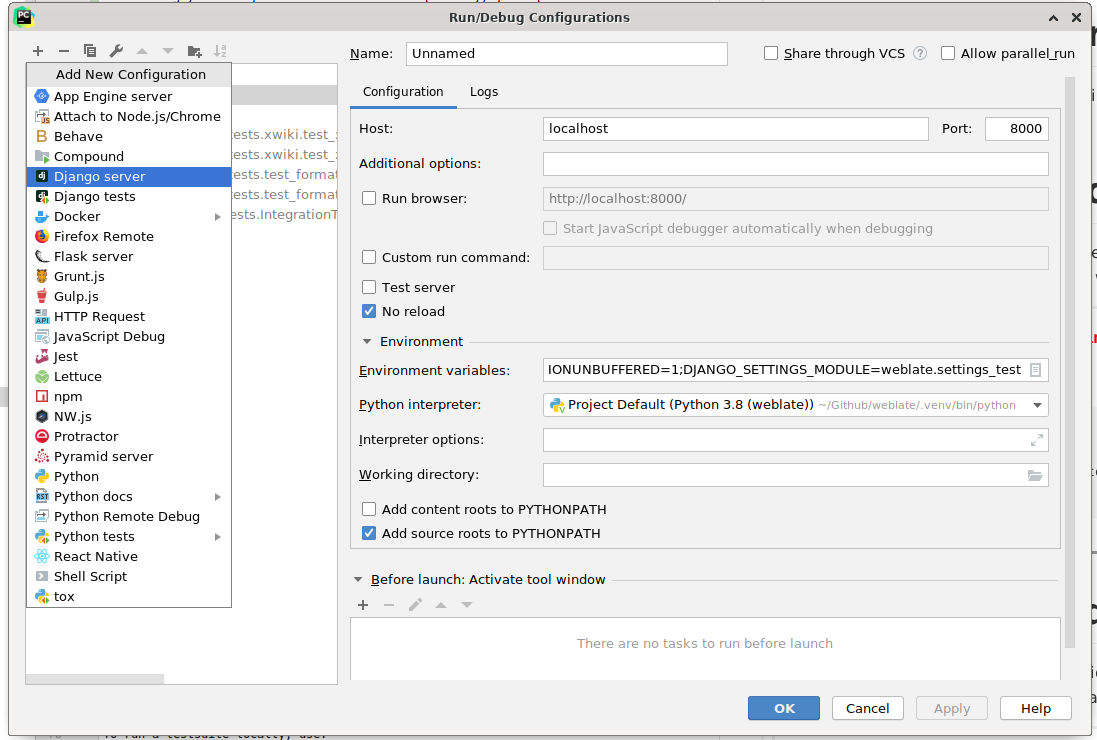Click the Working directory folder browse icon
The width and height of the screenshot is (1097, 740).
point(1035,475)
